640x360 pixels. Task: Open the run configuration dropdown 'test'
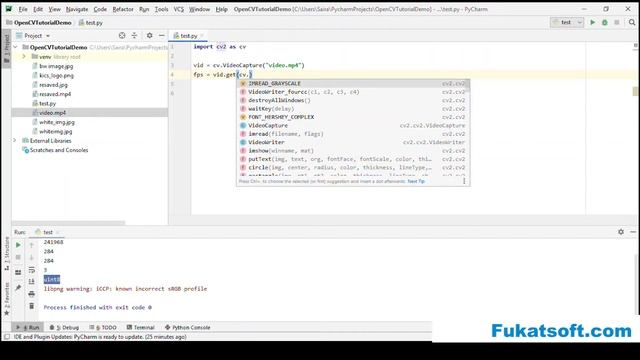pyautogui.click(x=567, y=22)
